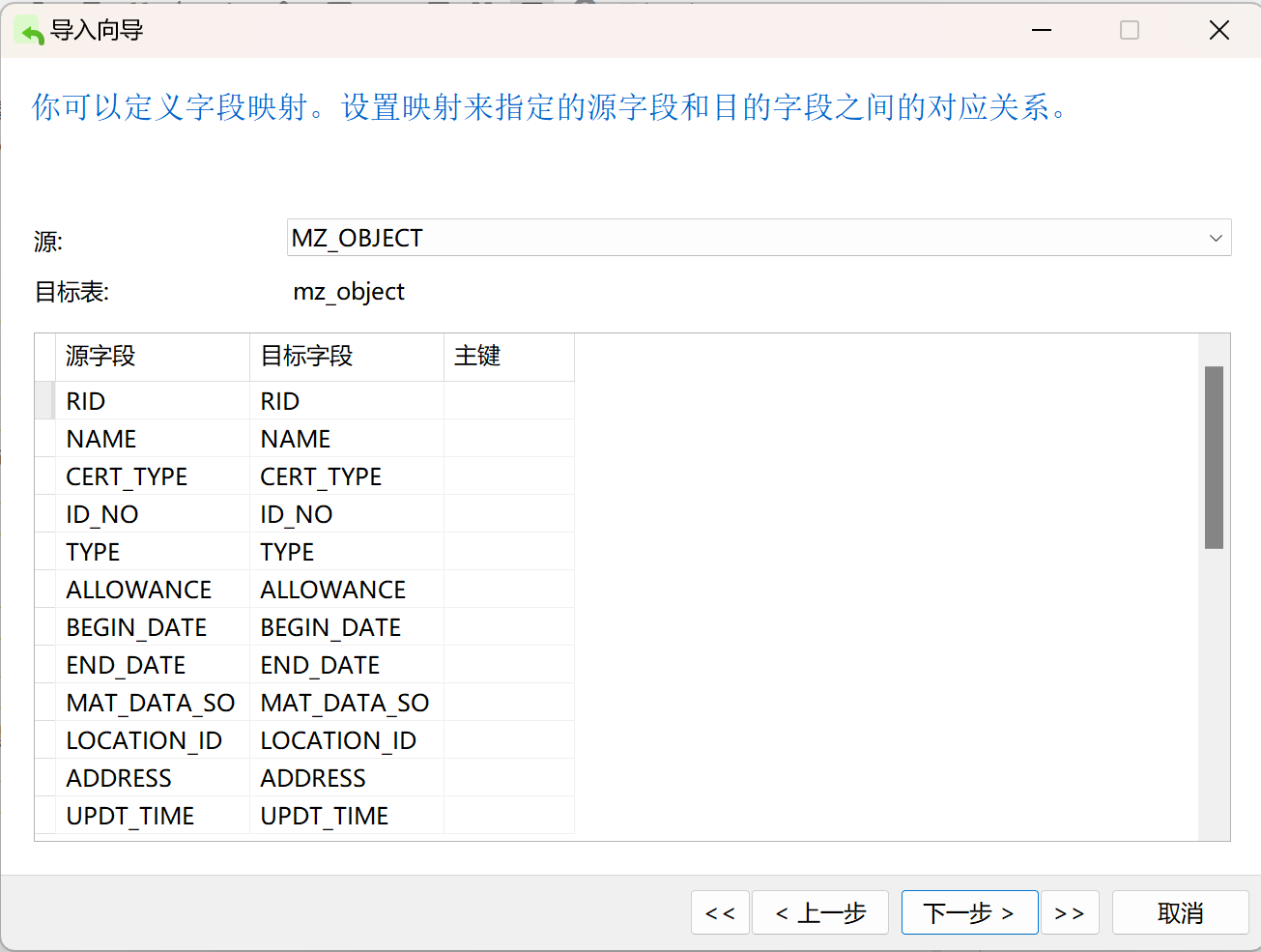This screenshot has width=1261, height=952.
Task: Click the NAME target field cell
Action: click(x=347, y=439)
